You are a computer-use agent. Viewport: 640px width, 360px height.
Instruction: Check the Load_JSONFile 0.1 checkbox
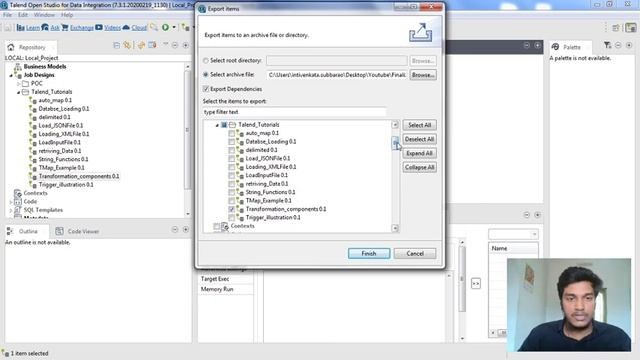pos(231,159)
